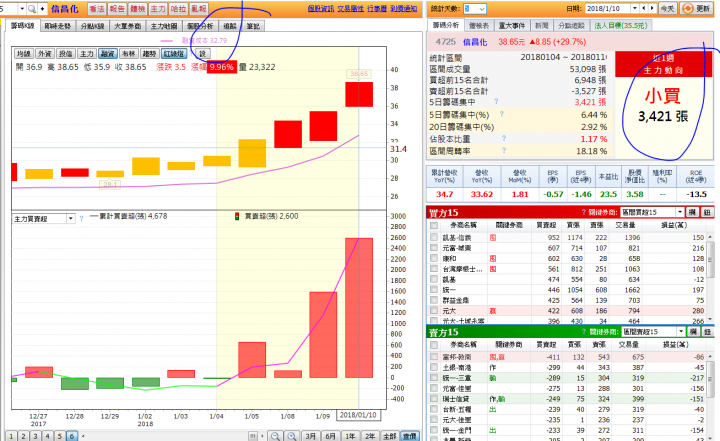Screen dimensions: 720x441
Task: Switch to the 即時走勢 tab
Action: [x=58, y=26]
